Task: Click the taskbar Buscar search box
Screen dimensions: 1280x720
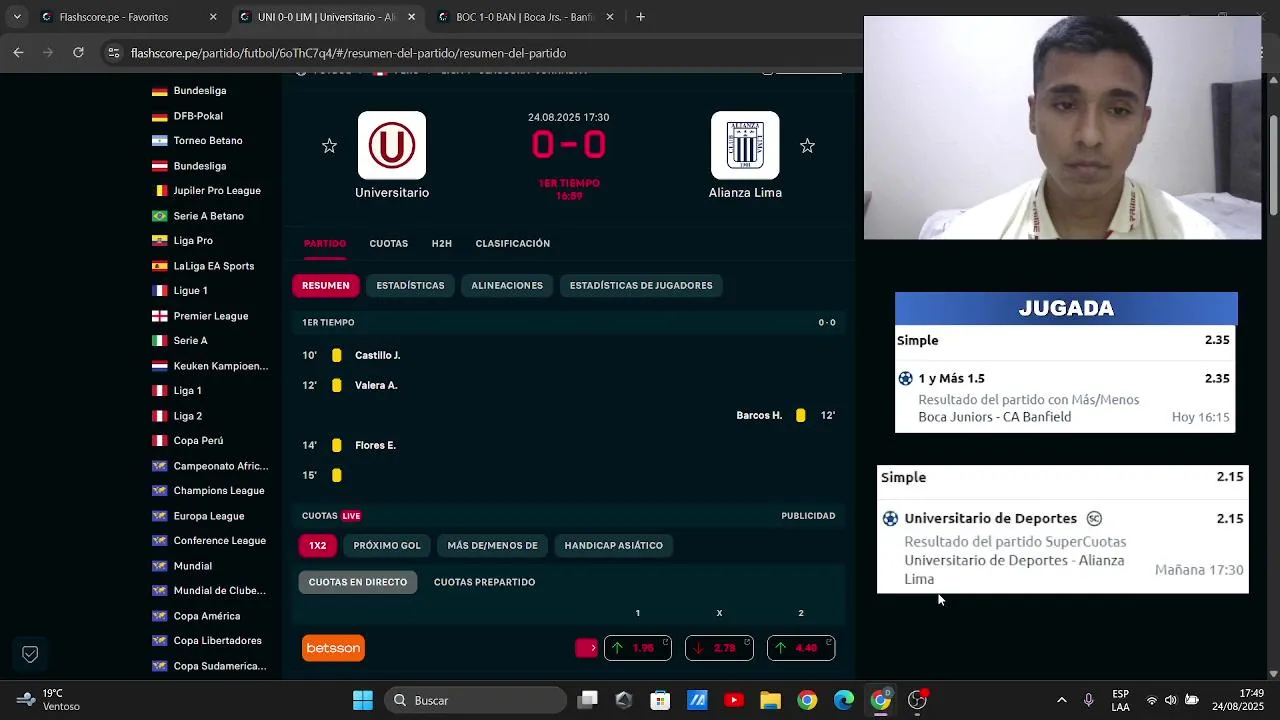Action: (x=475, y=700)
